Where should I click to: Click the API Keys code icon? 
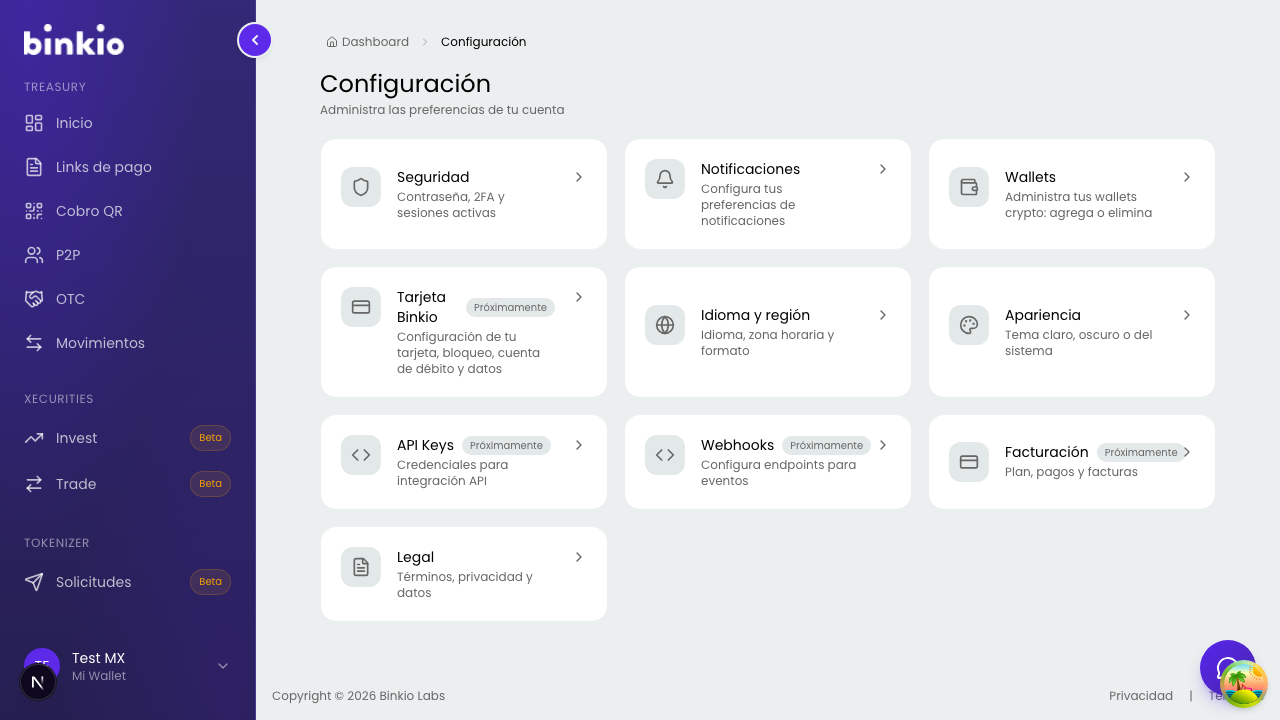[361, 455]
